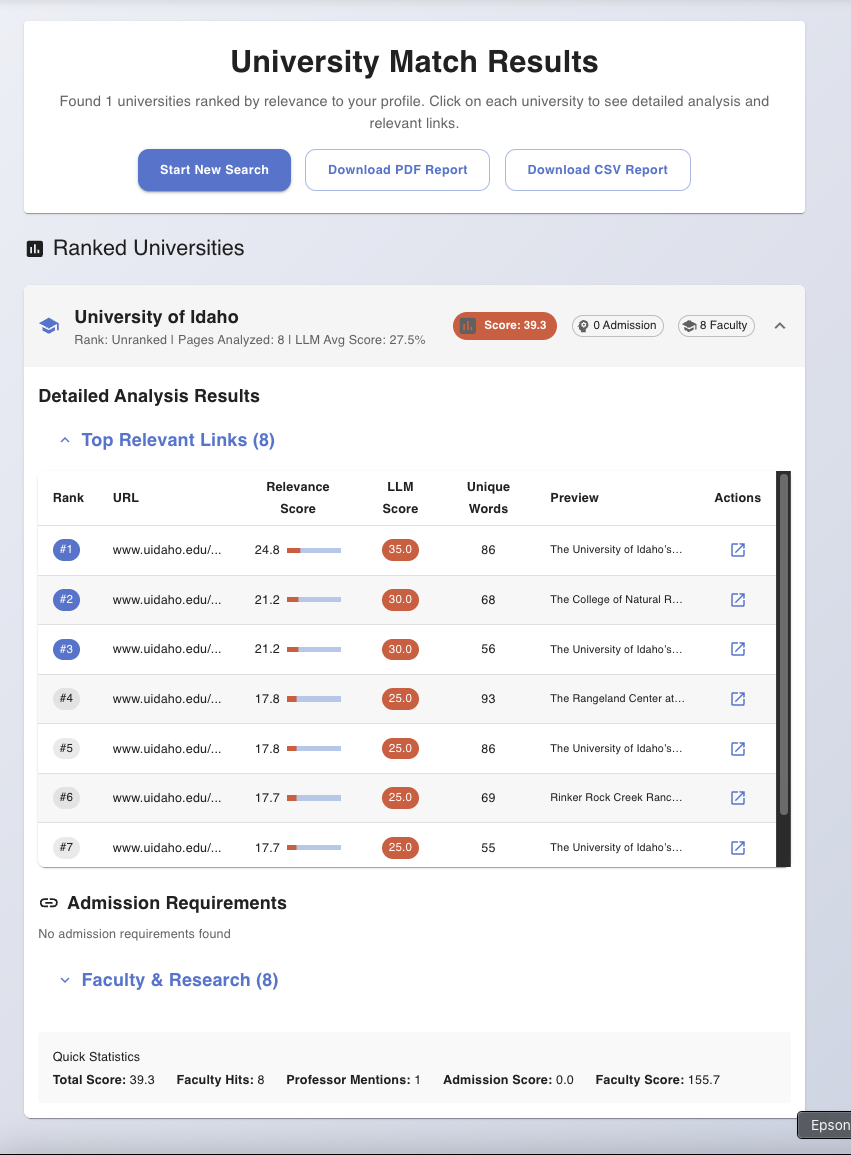Click the graduation cap icon beside University of Idaho
The image size is (851, 1155).
(x=49, y=326)
